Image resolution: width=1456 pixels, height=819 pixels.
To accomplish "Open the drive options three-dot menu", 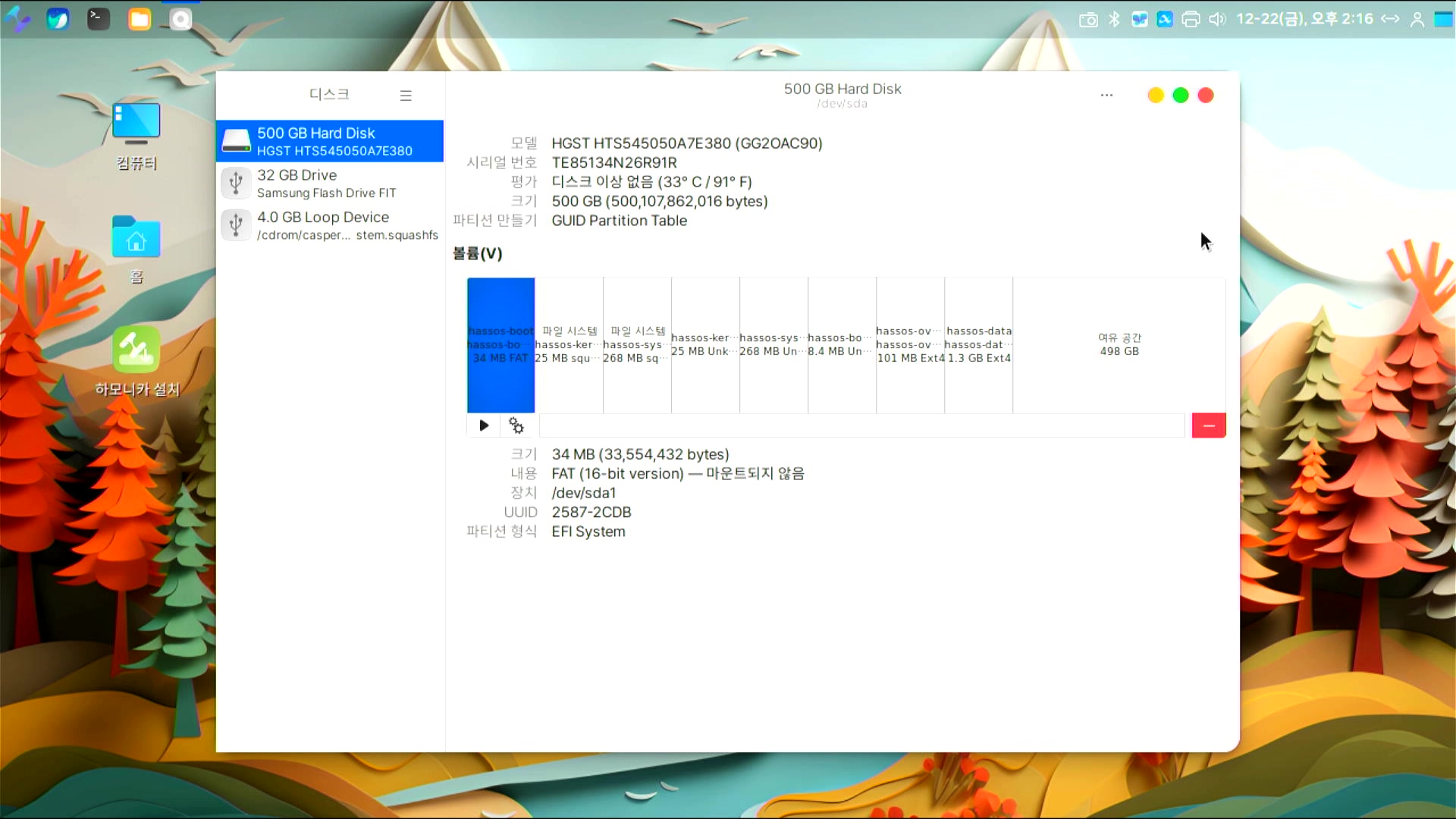I will (x=1106, y=96).
